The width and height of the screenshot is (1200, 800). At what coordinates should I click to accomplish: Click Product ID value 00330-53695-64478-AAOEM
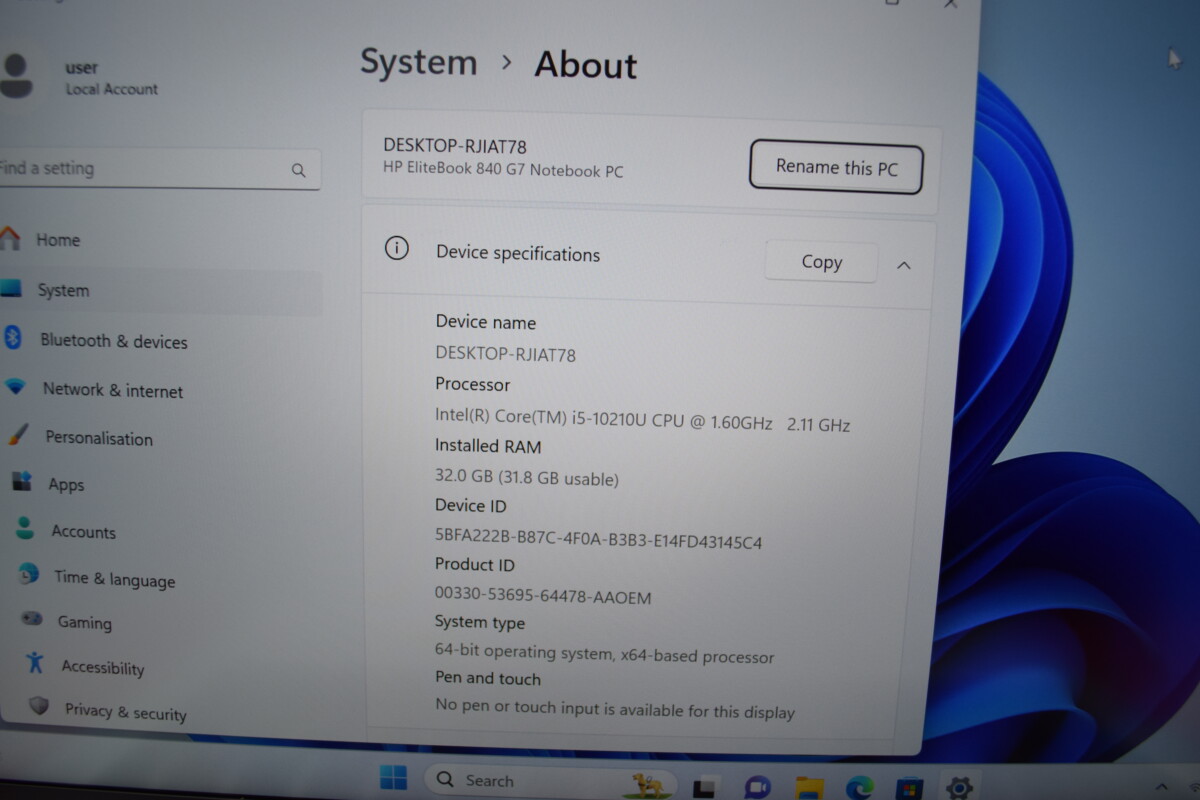(x=543, y=596)
